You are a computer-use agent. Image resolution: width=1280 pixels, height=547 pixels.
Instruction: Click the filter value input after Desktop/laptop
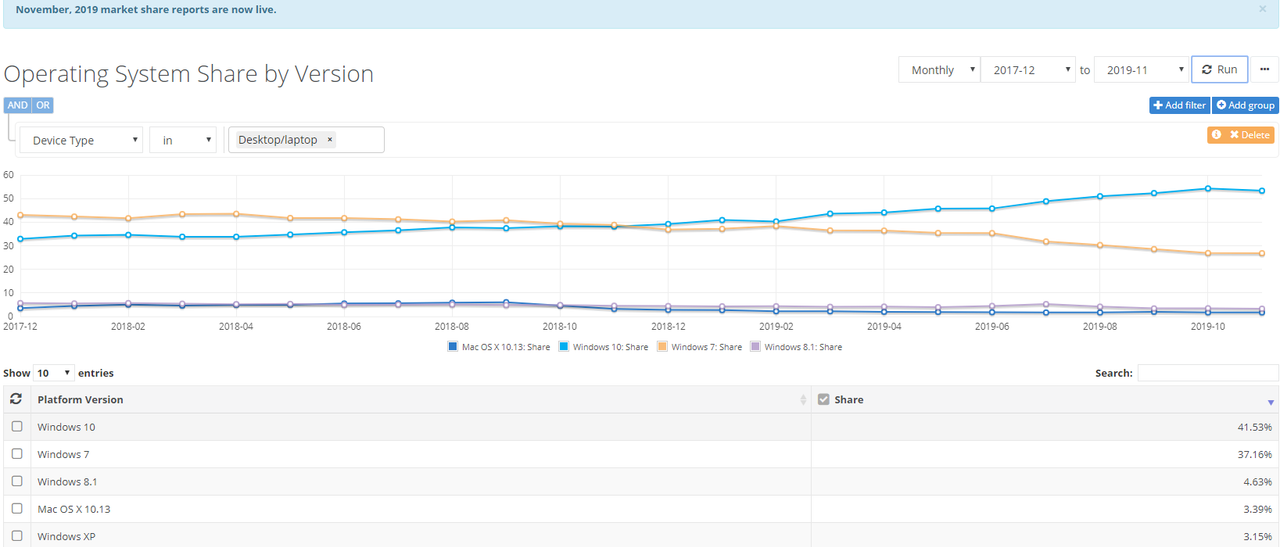tap(361, 140)
